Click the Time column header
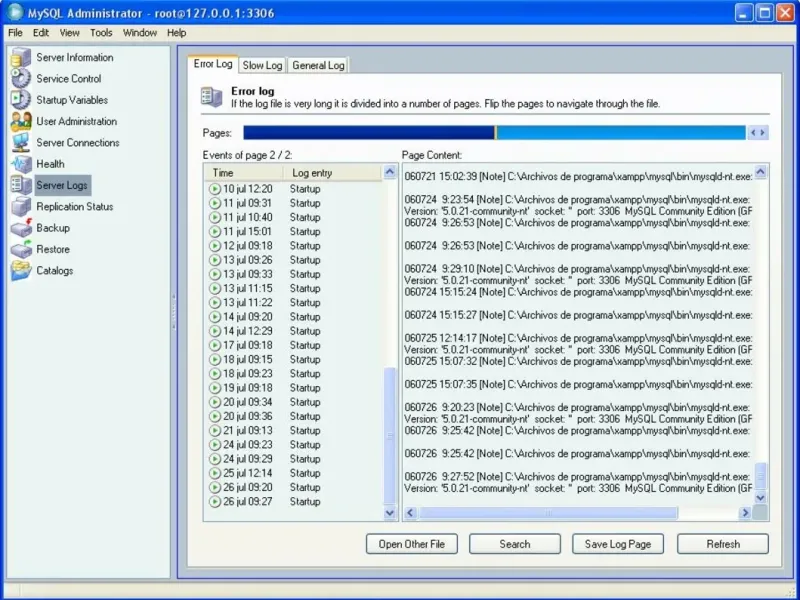The image size is (800, 600). click(244, 173)
